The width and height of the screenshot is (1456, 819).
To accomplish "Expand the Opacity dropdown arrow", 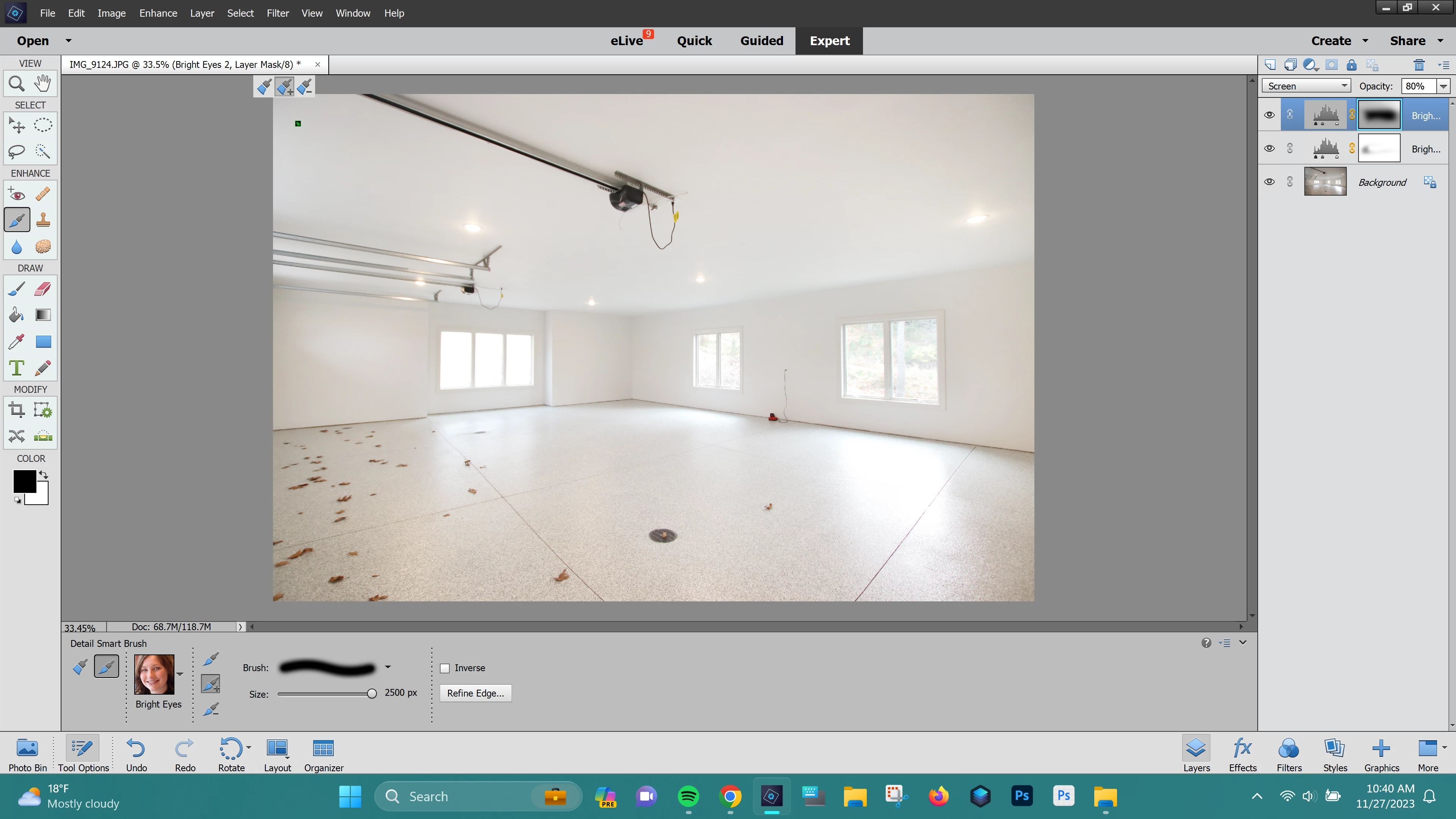I will coord(1443,86).
